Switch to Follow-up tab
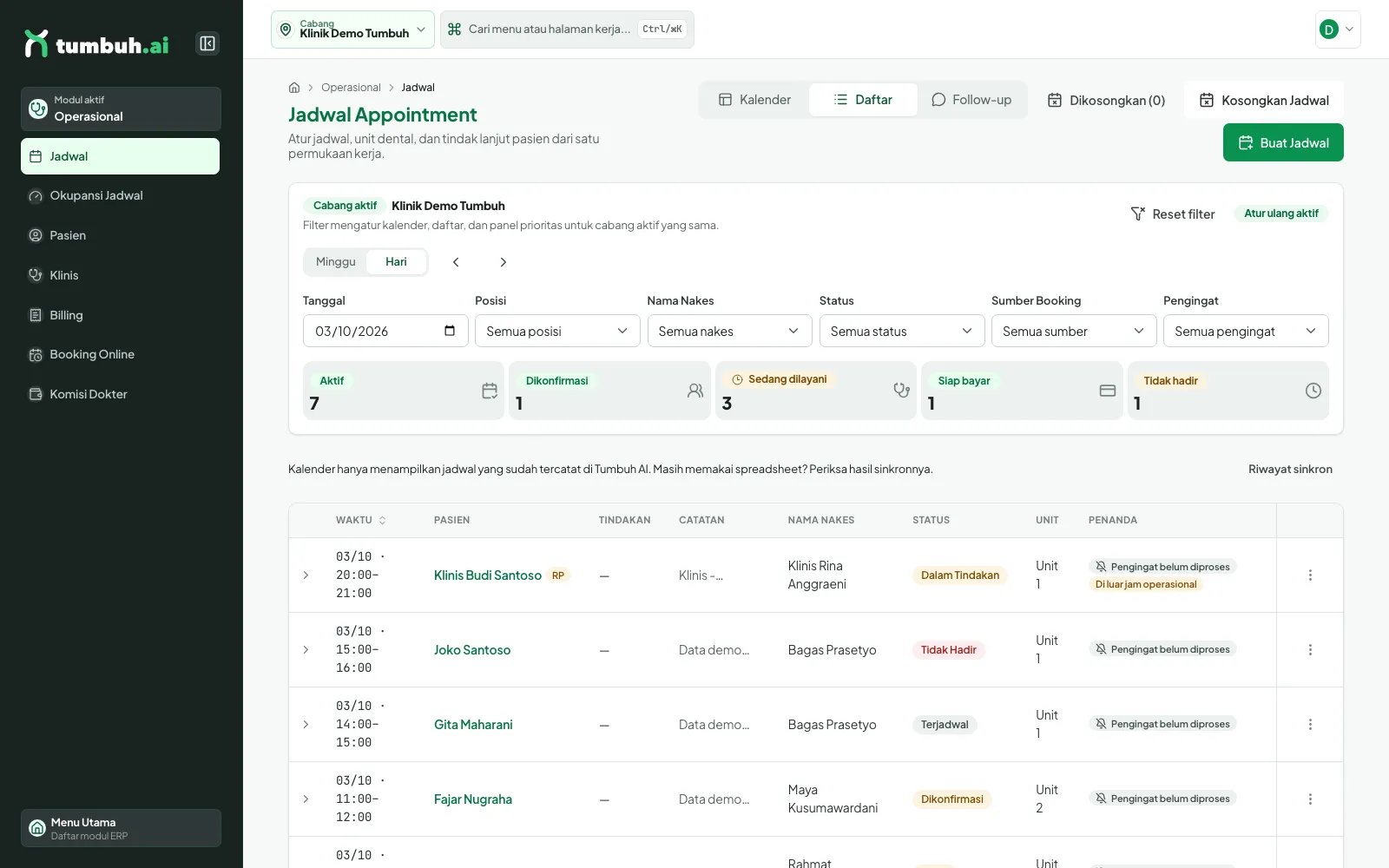 coord(971,100)
